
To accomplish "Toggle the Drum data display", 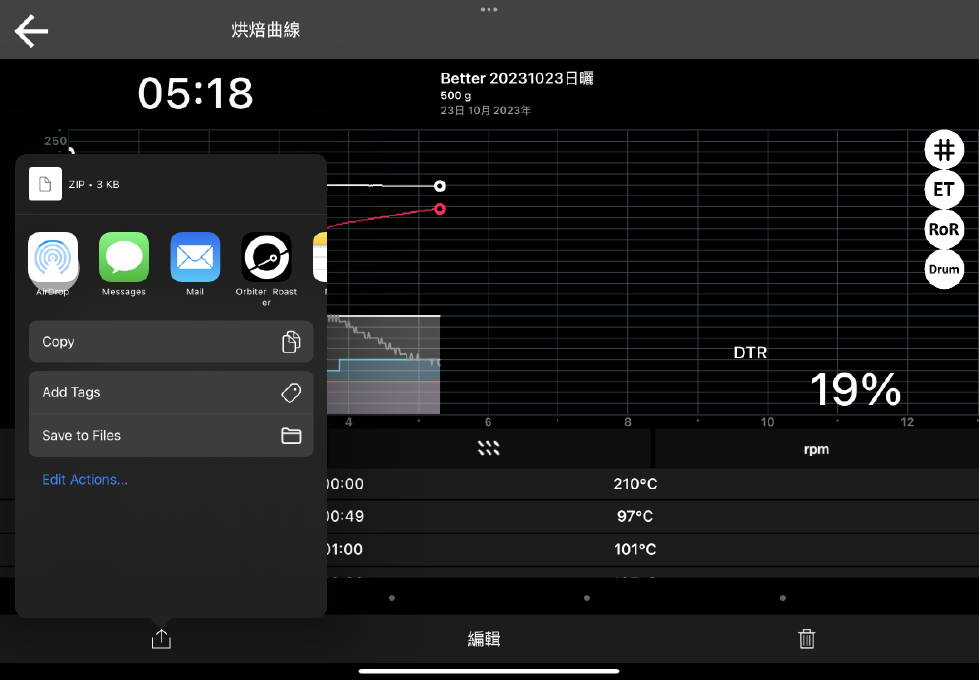I will pos(943,269).
